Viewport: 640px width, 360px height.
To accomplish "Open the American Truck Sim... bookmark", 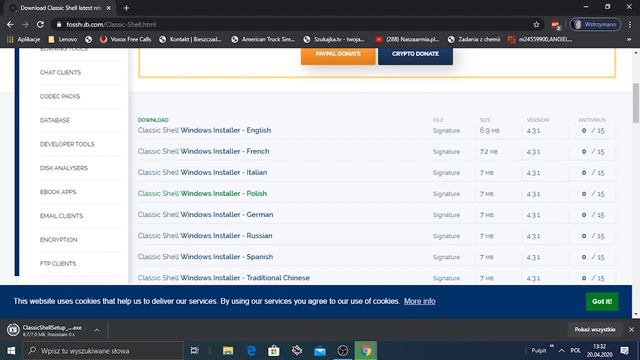I will pyautogui.click(x=263, y=39).
